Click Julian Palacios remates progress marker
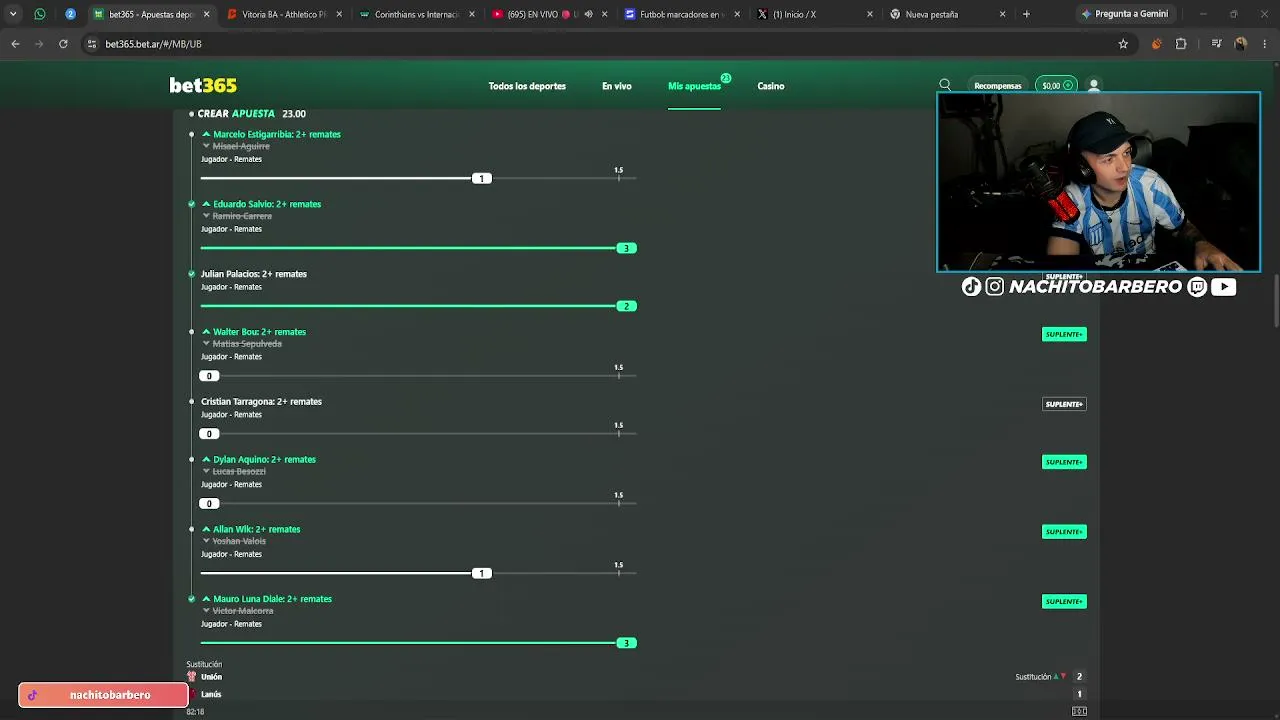Image resolution: width=1280 pixels, height=720 pixels. point(626,306)
